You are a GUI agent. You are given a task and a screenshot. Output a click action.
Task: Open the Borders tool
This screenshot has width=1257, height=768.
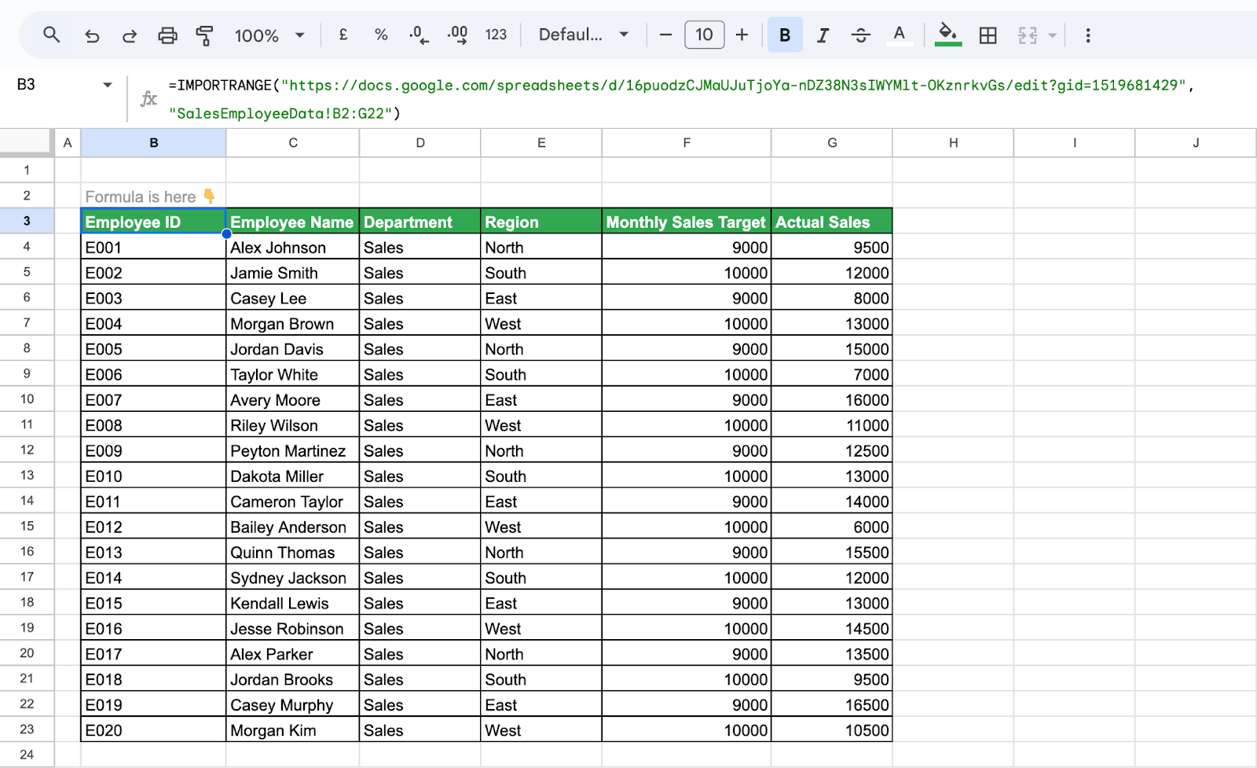(988, 35)
